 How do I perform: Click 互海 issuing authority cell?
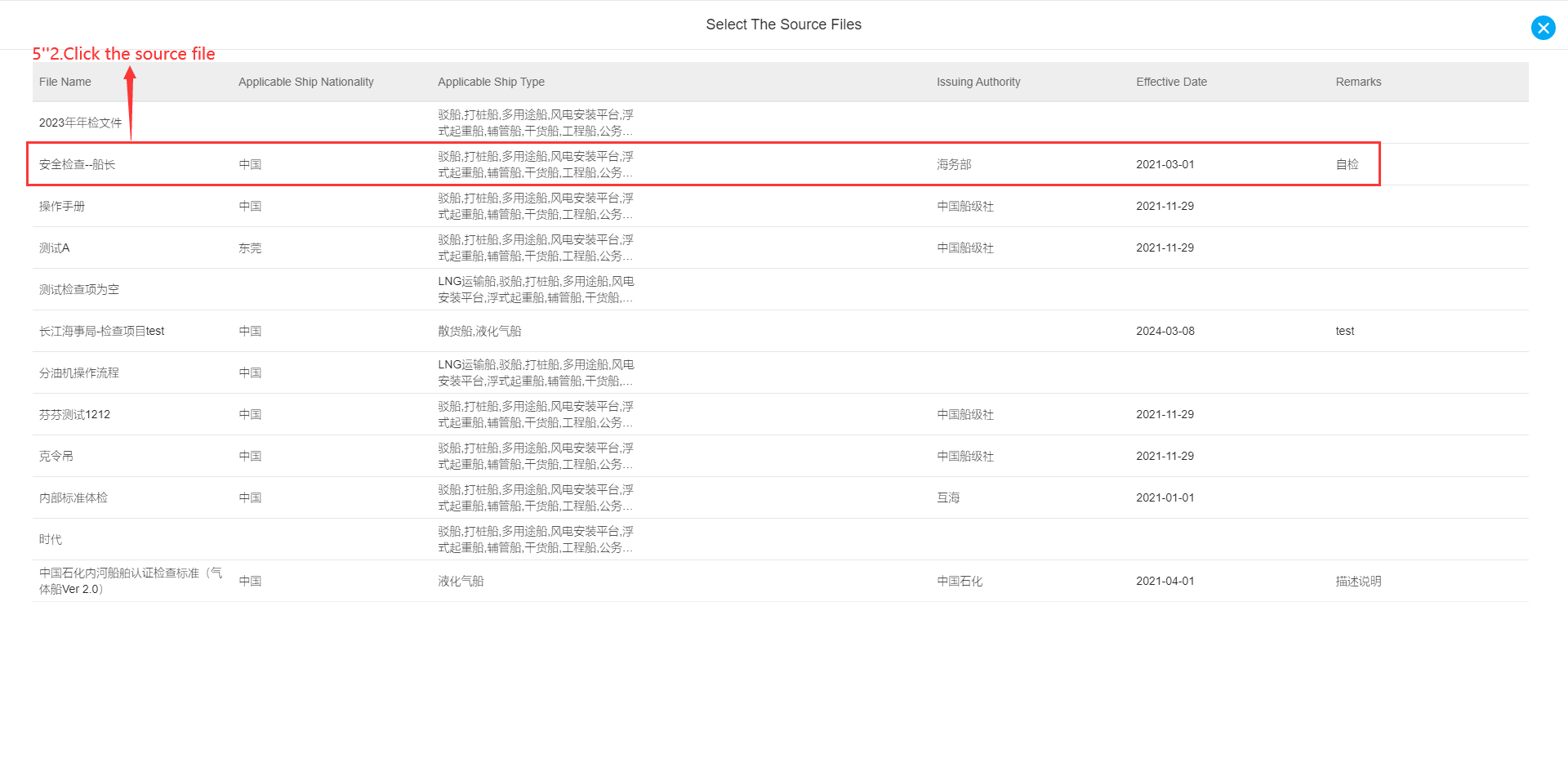pyautogui.click(x=948, y=497)
